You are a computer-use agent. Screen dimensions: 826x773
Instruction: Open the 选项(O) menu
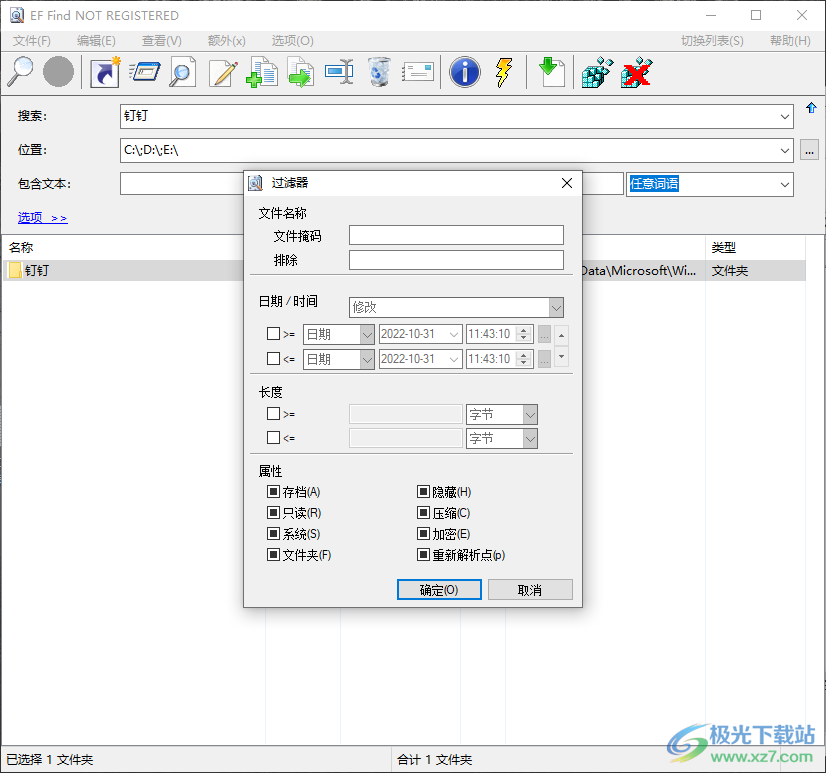pyautogui.click(x=292, y=41)
